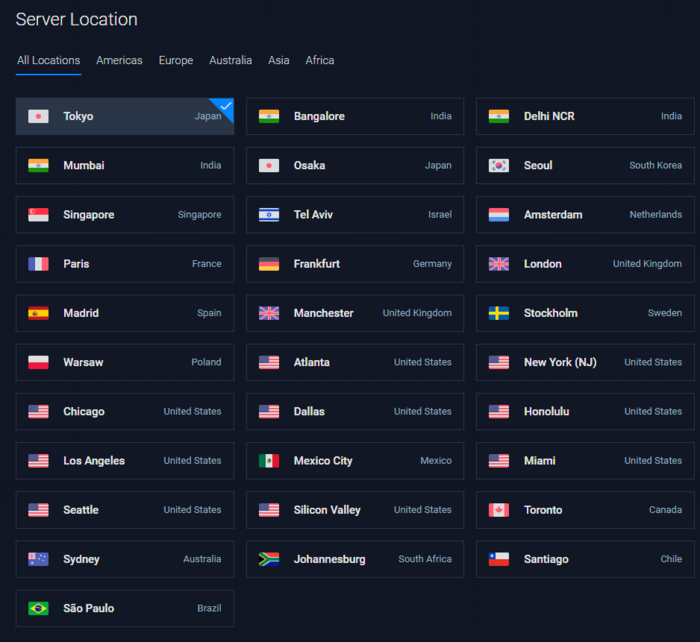Click the Israel flag icon for Tel Aviv
This screenshot has width=700, height=642.
click(268, 214)
